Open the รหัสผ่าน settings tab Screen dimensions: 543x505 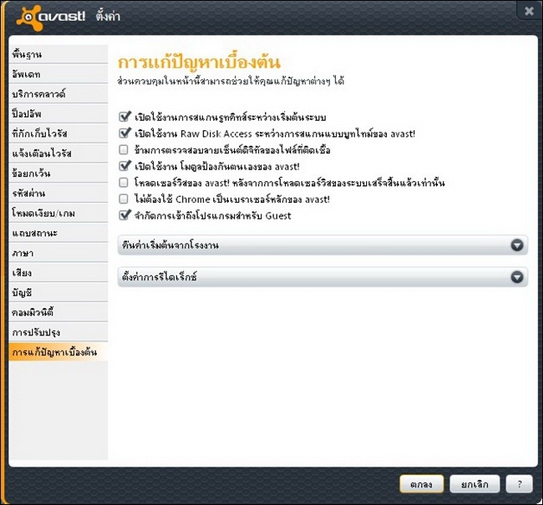pyautogui.click(x=59, y=193)
